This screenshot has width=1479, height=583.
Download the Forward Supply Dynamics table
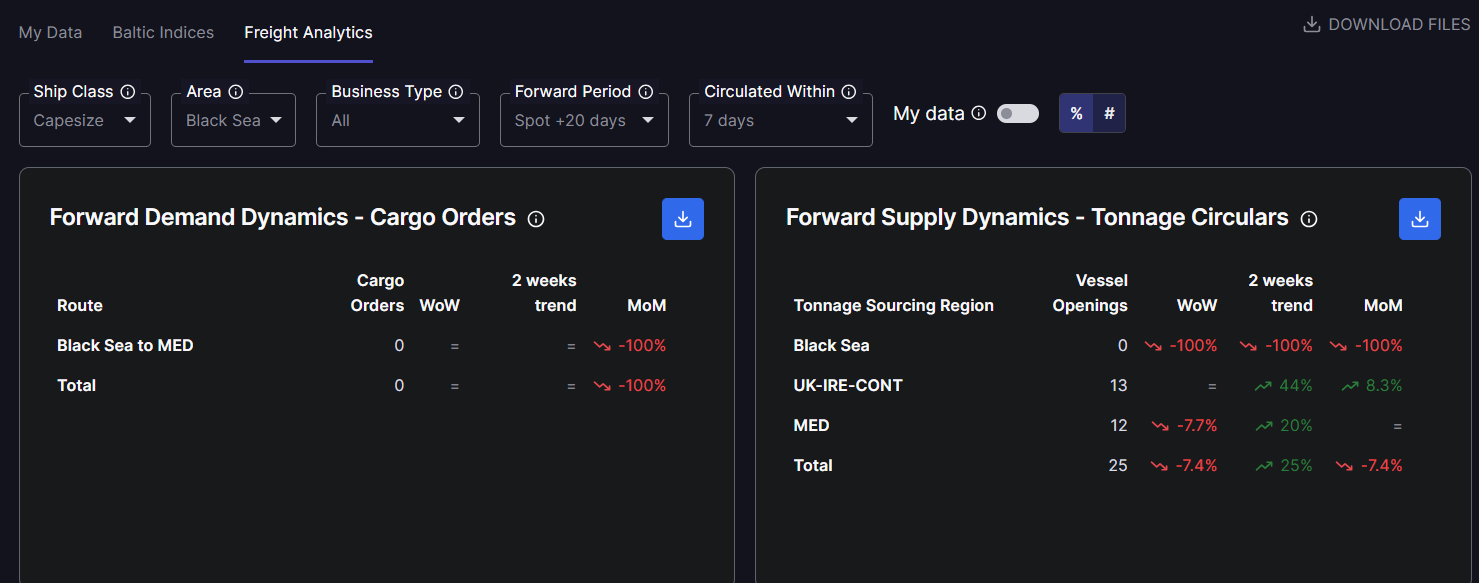click(1419, 219)
